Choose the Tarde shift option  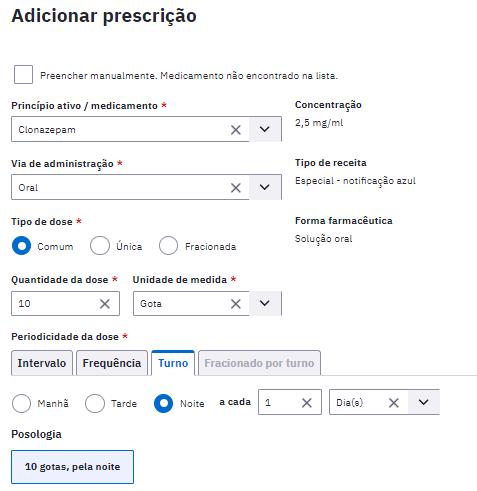tap(95, 403)
